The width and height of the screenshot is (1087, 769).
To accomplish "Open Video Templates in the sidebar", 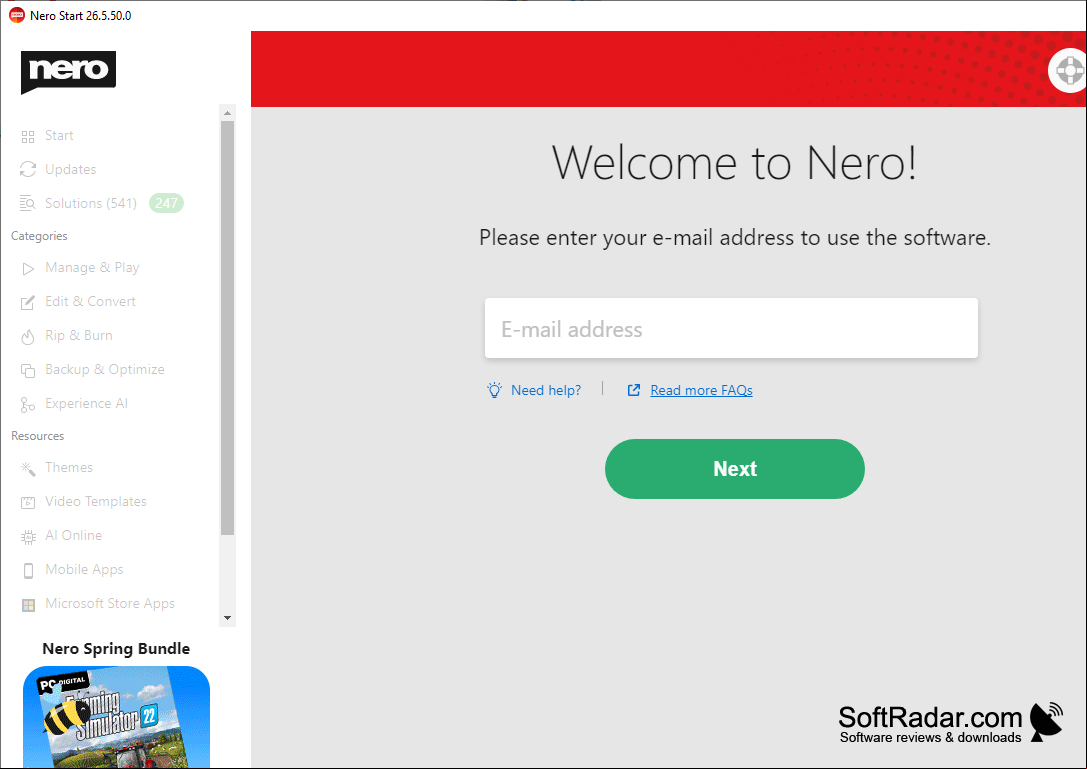I will [x=96, y=501].
